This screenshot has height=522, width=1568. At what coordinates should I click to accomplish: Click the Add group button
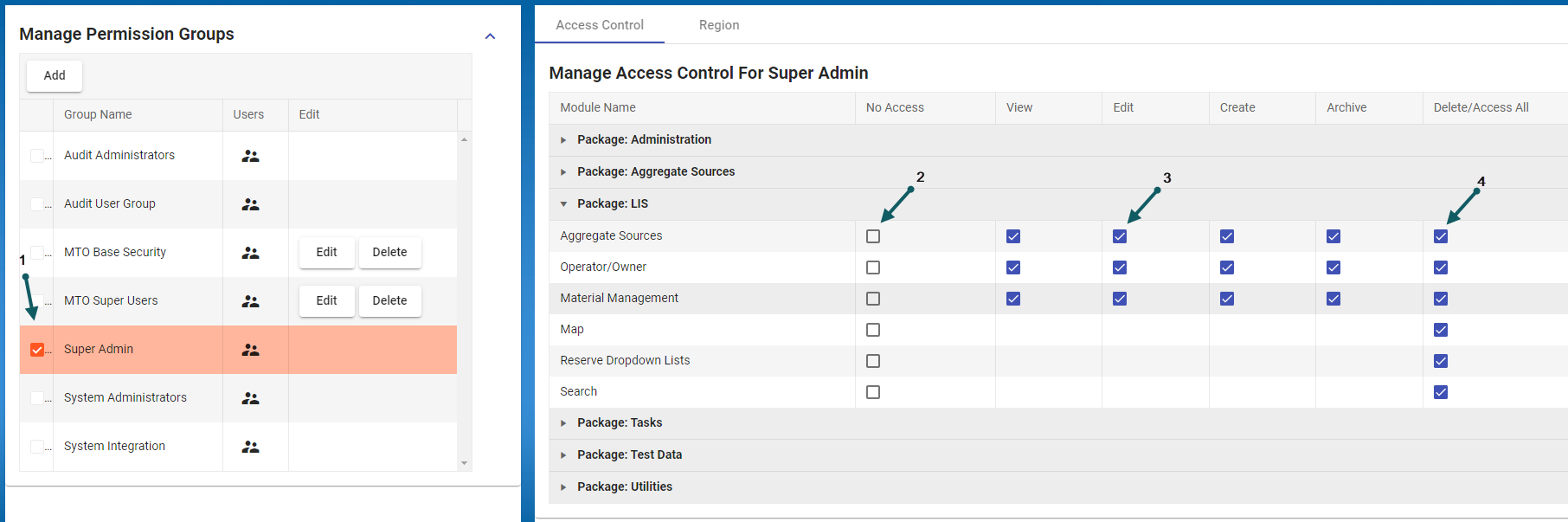click(55, 75)
